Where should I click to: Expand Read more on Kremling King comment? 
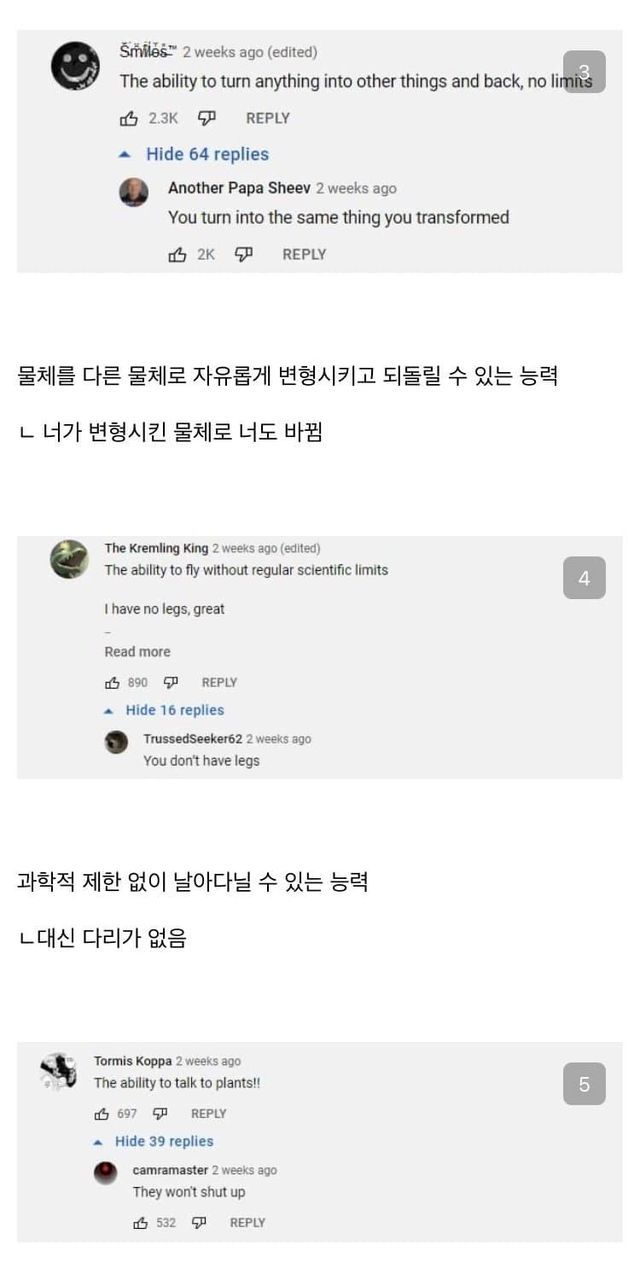click(x=137, y=652)
